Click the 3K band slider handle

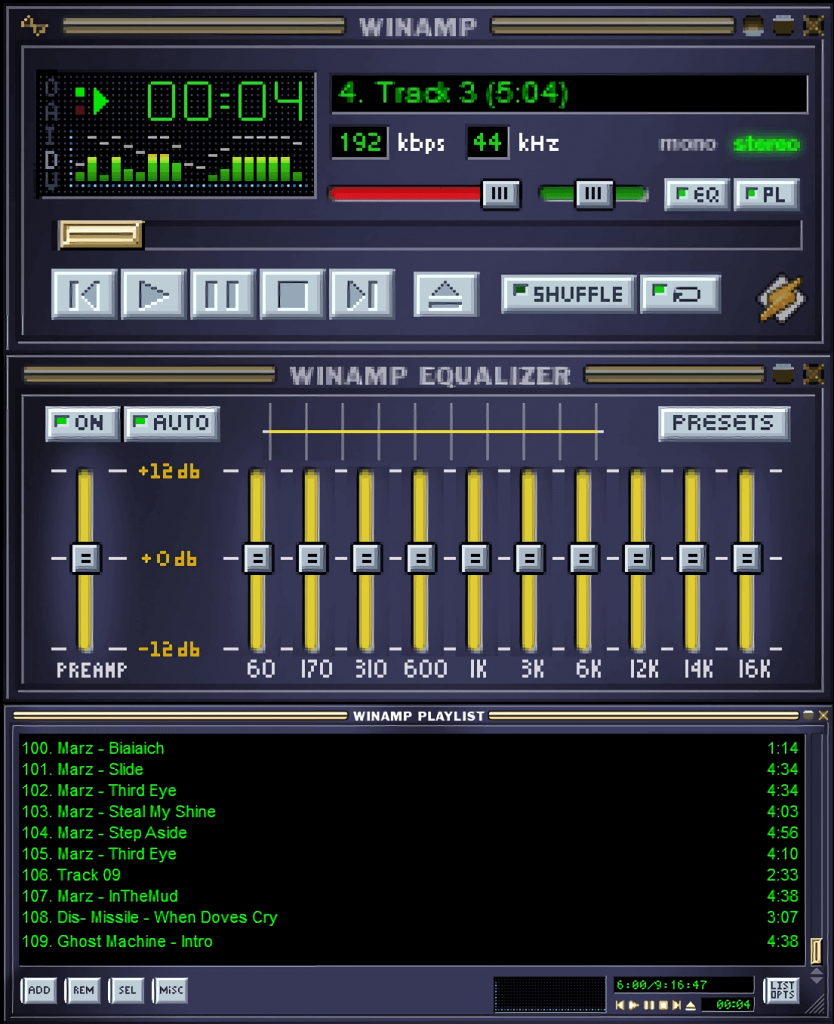click(x=529, y=558)
